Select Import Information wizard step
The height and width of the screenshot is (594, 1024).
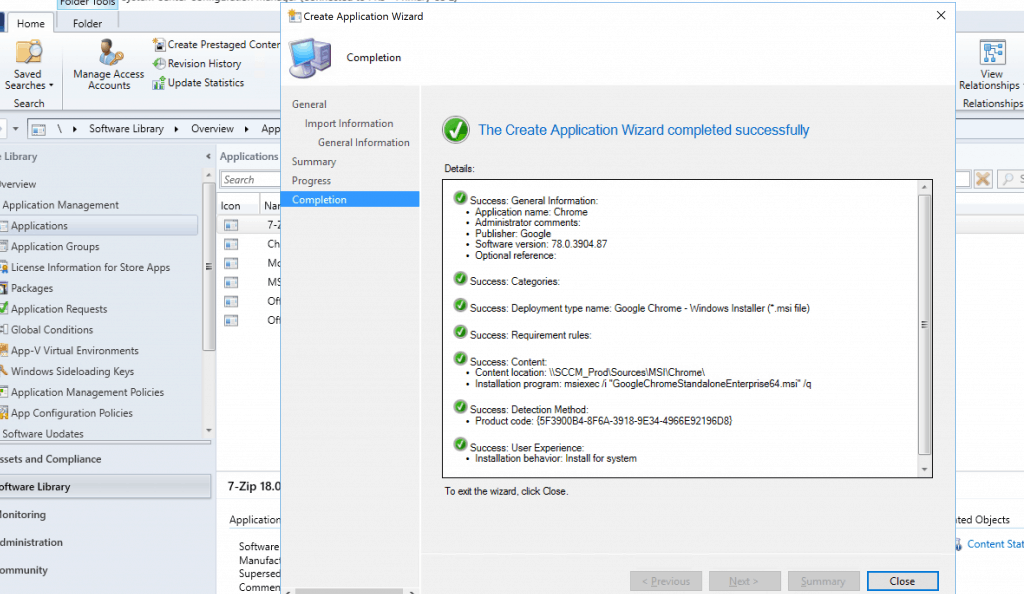click(349, 123)
